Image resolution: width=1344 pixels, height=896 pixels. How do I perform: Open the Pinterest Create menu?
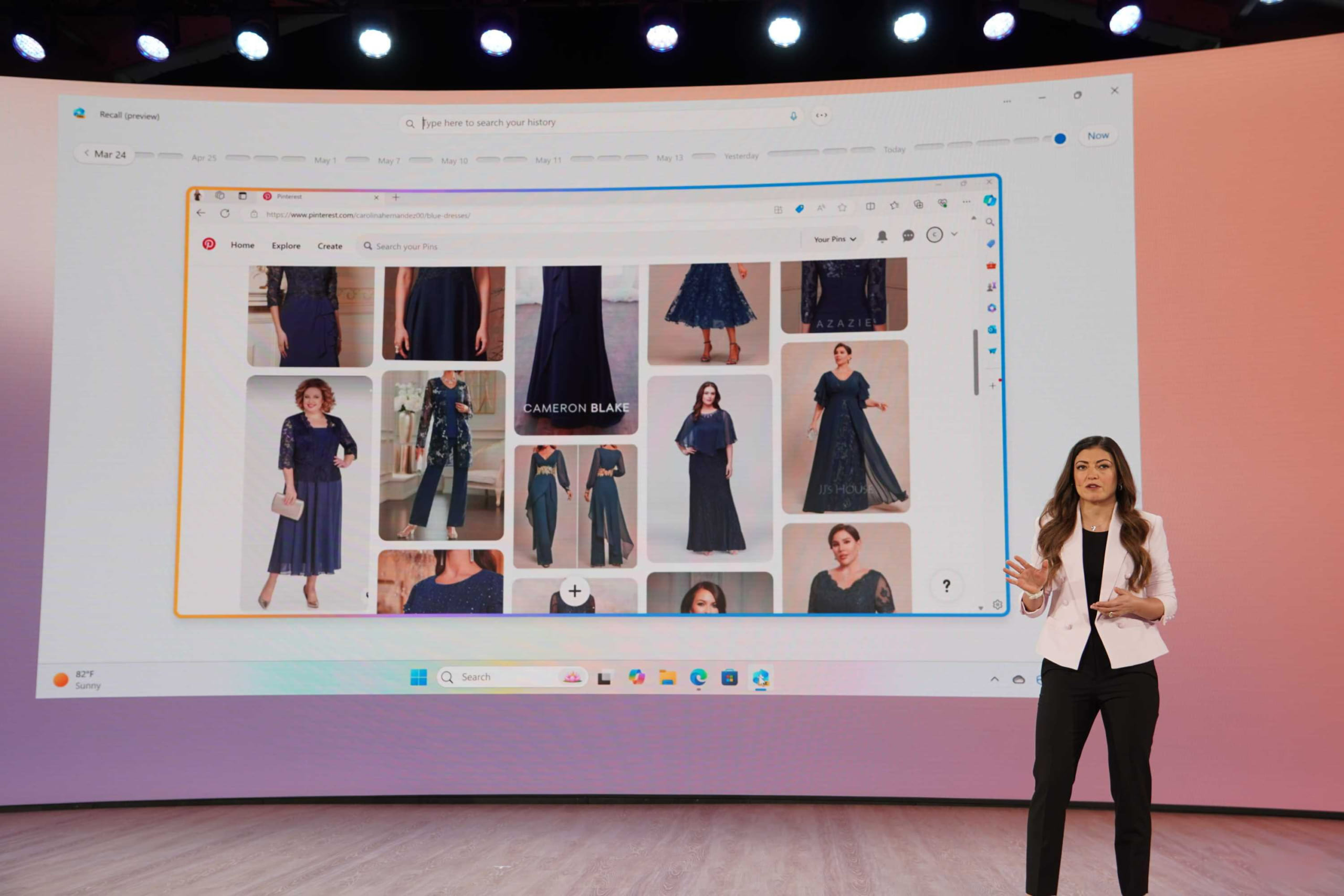tap(330, 246)
